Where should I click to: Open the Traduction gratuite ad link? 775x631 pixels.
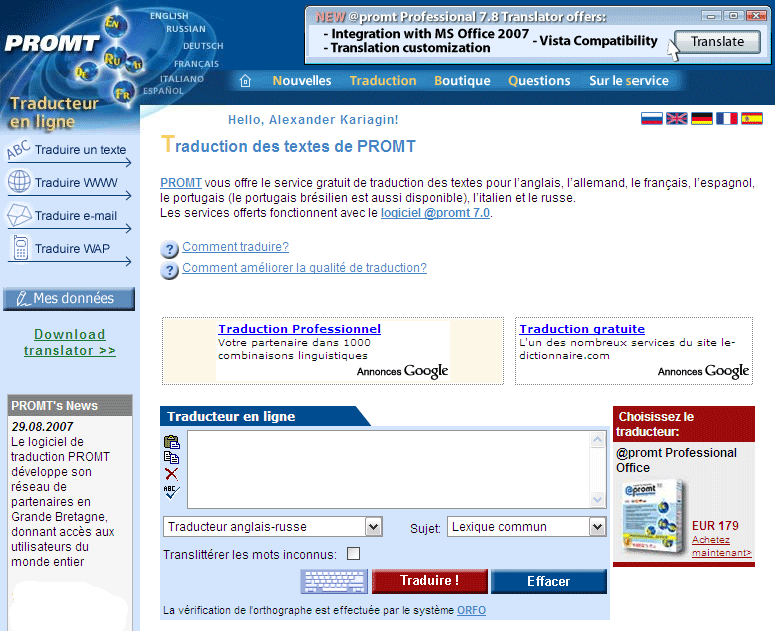pyautogui.click(x=582, y=329)
